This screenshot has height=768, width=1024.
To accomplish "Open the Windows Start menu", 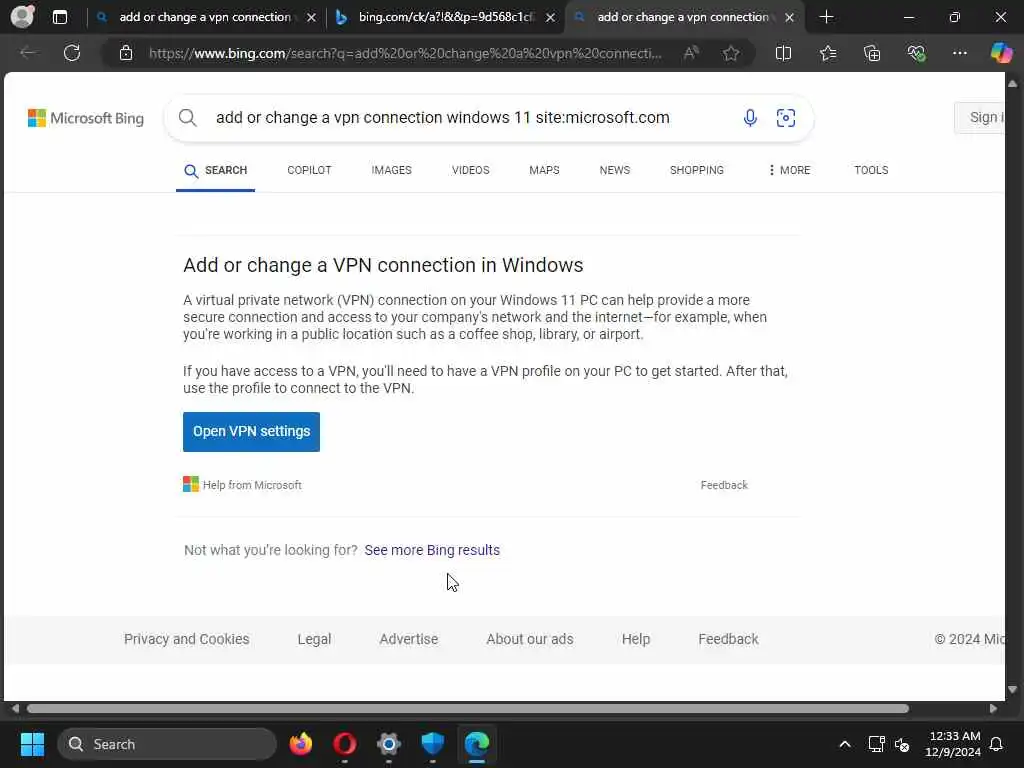I will click(x=32, y=744).
